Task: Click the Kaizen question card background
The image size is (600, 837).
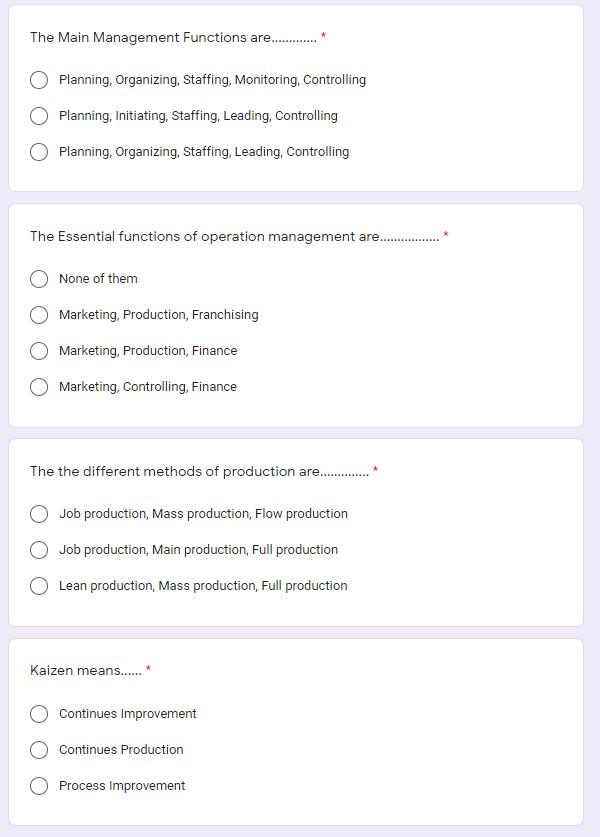Action: tap(450, 730)
